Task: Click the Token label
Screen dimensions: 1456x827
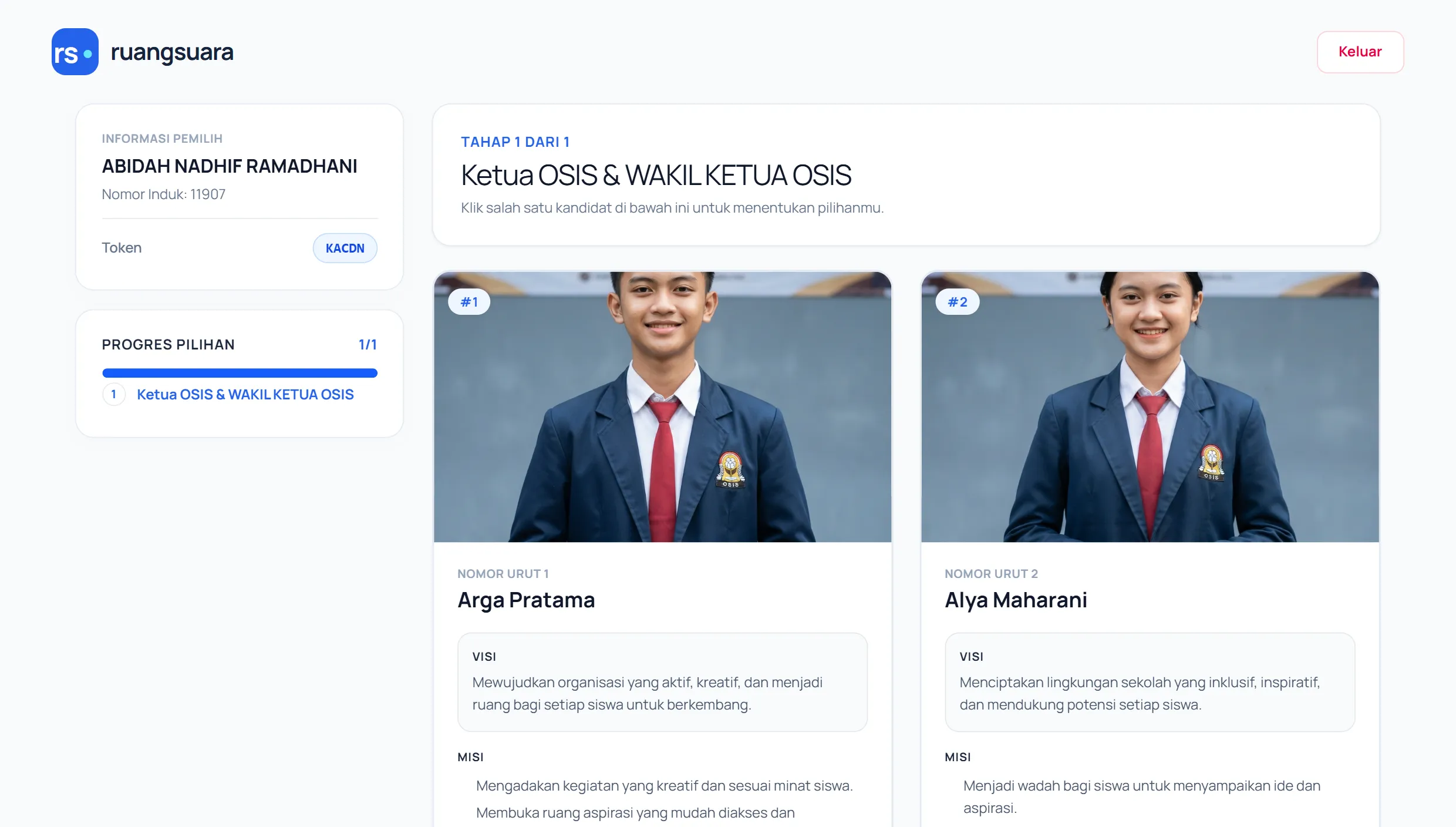Action: [122, 247]
